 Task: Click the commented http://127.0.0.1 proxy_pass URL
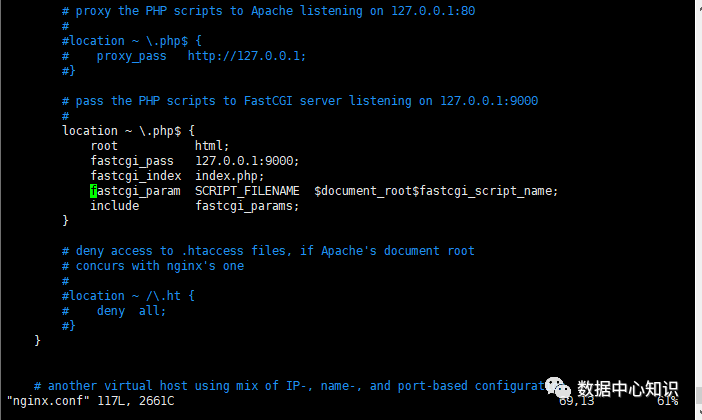pyautogui.click(x=247, y=56)
